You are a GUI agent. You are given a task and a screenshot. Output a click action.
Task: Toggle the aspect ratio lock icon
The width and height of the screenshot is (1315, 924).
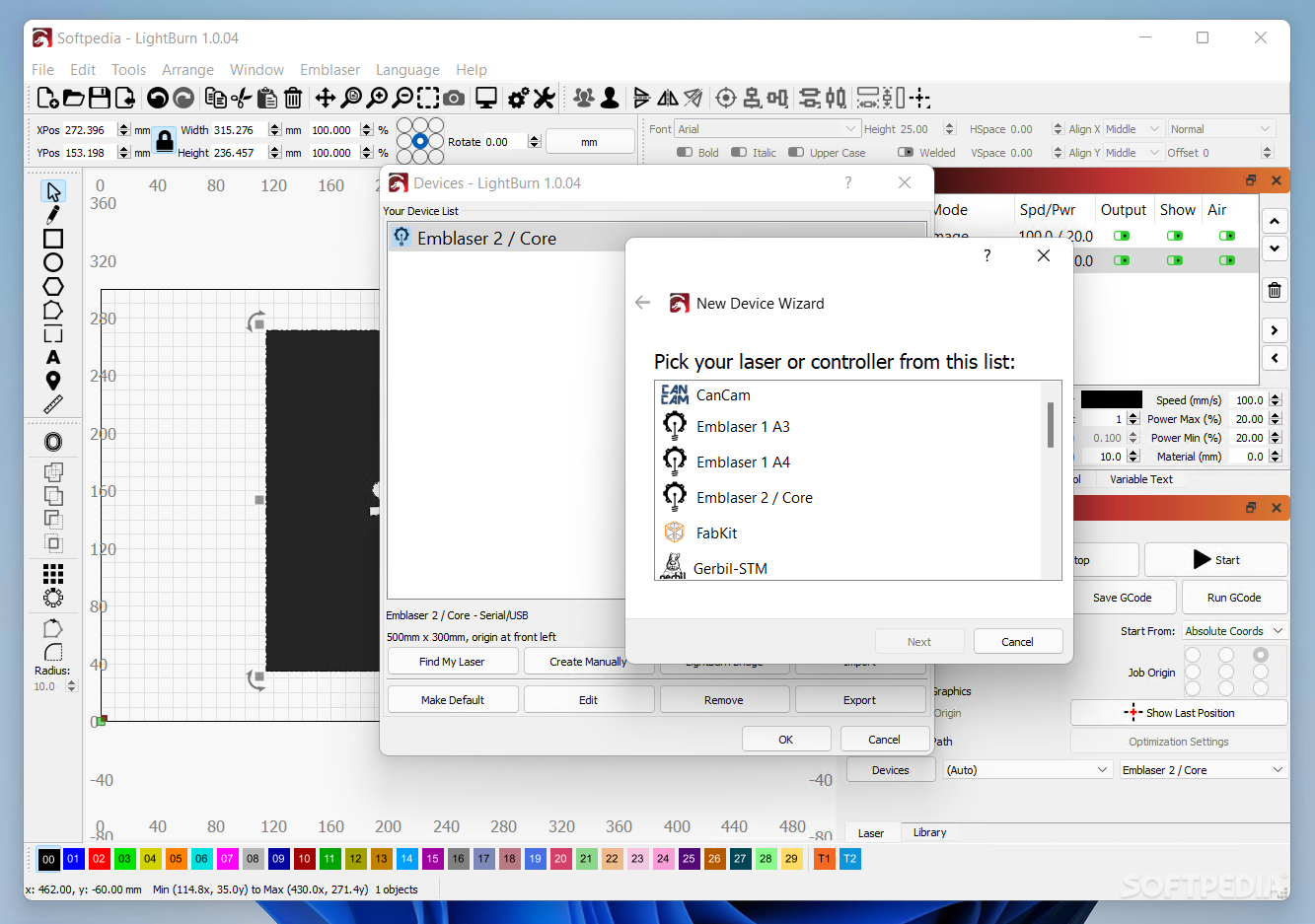tap(165, 140)
